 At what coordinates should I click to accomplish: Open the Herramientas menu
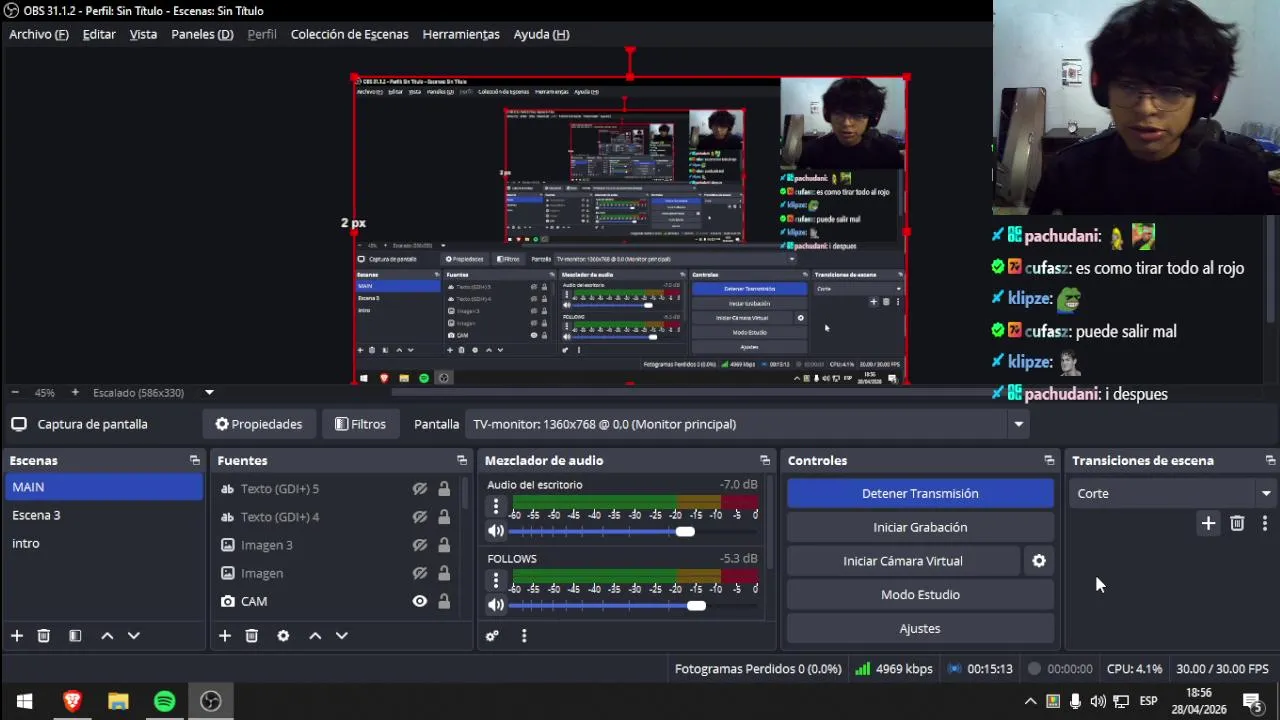(461, 34)
